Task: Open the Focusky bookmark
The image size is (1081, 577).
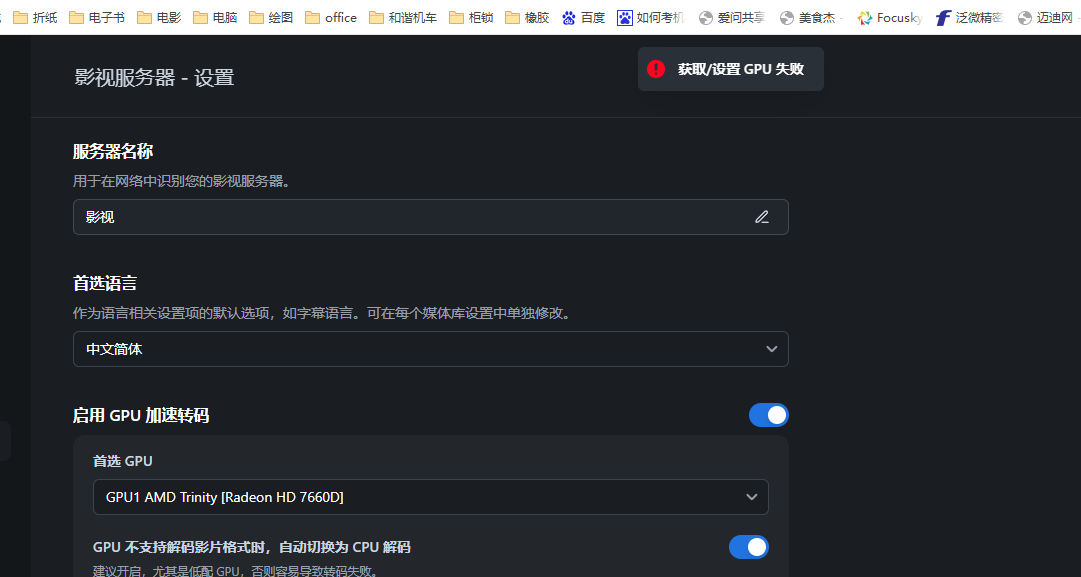Action: 890,17
